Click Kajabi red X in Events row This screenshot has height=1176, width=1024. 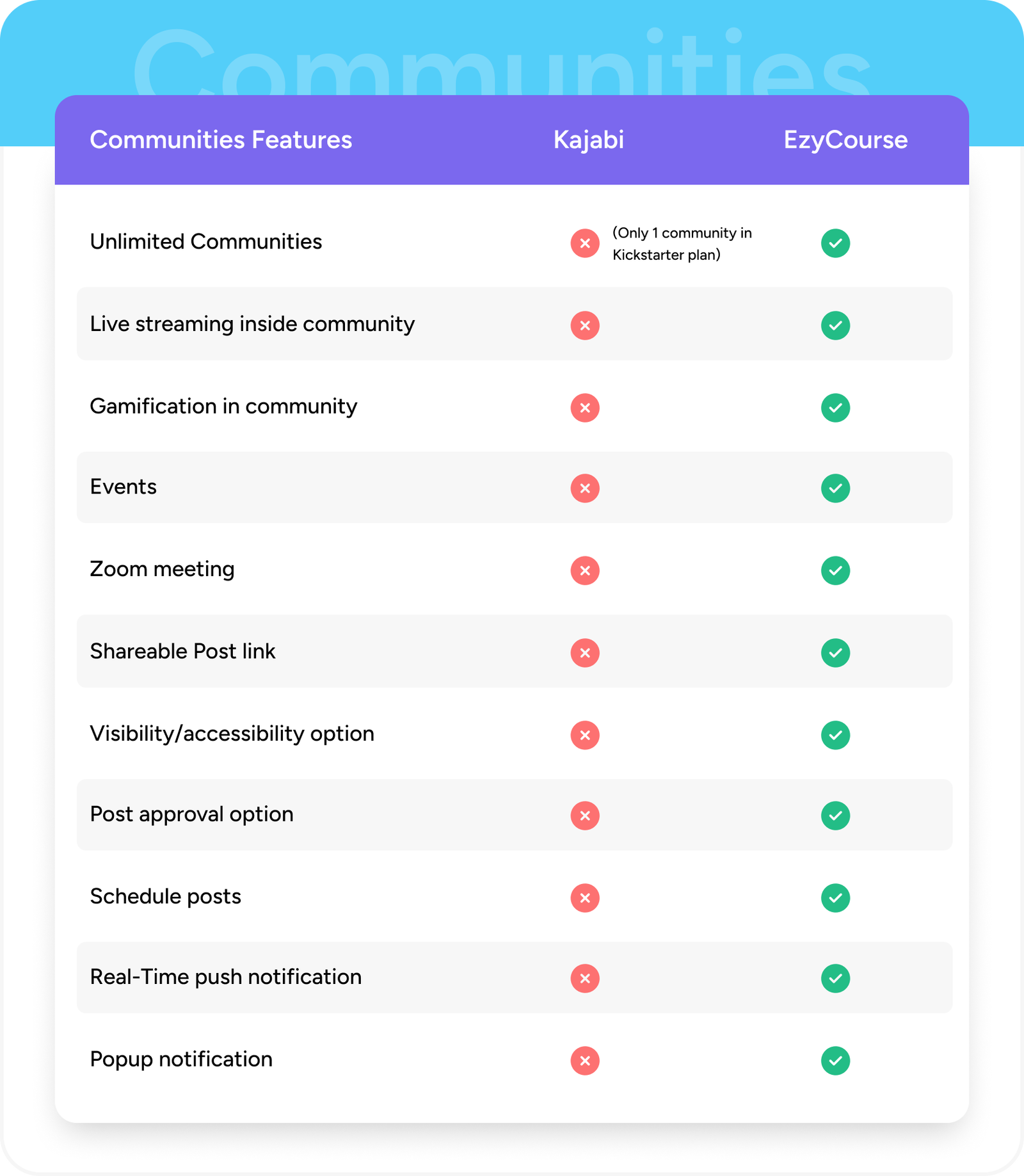(x=585, y=488)
